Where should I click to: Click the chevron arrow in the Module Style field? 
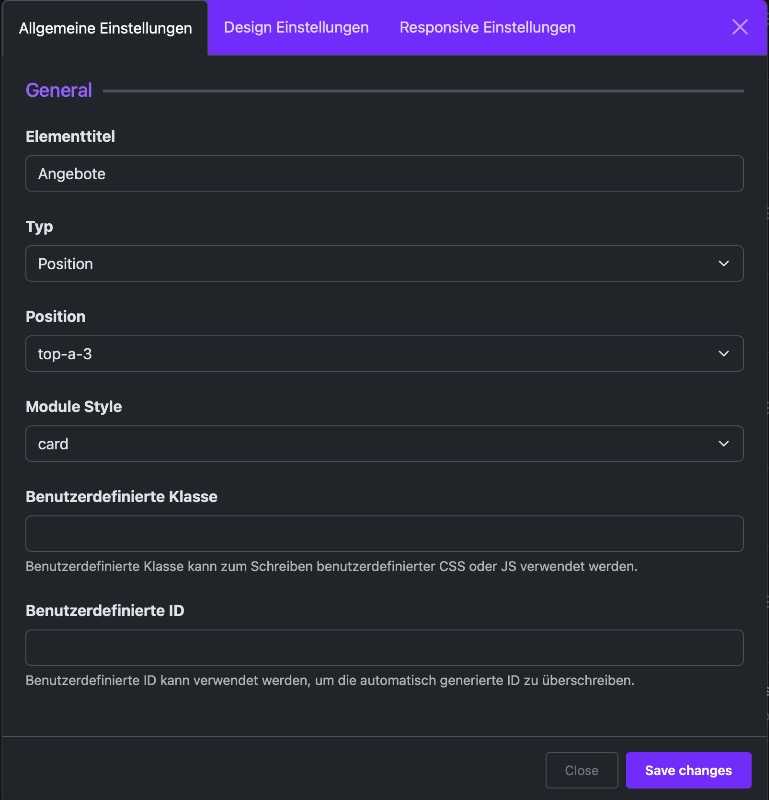[x=723, y=444]
